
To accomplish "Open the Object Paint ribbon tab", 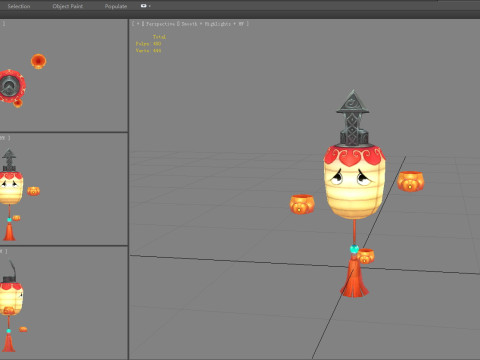I will [x=68, y=6].
